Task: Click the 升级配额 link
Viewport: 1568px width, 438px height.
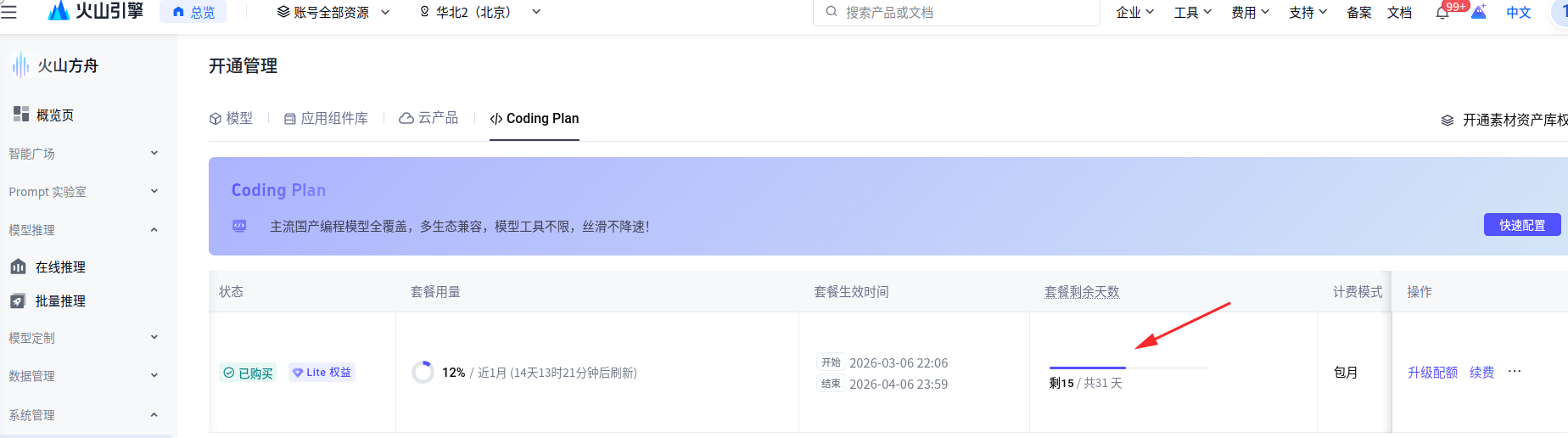Action: pyautogui.click(x=1432, y=373)
